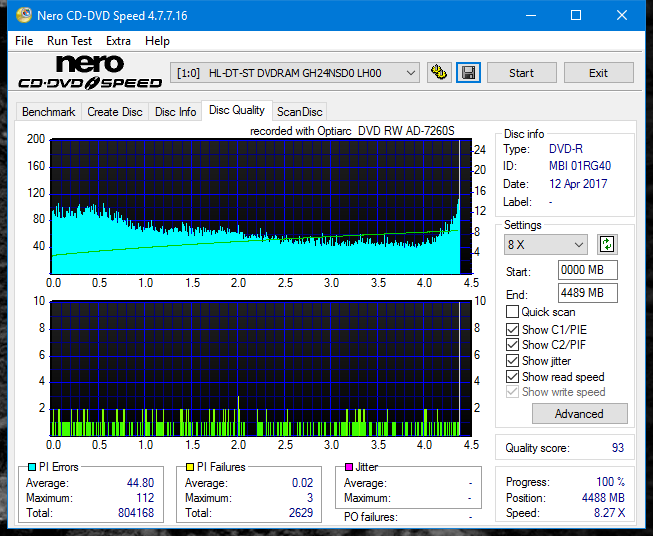Save results with floppy disk icon
This screenshot has width=653, height=536.
[x=469, y=73]
